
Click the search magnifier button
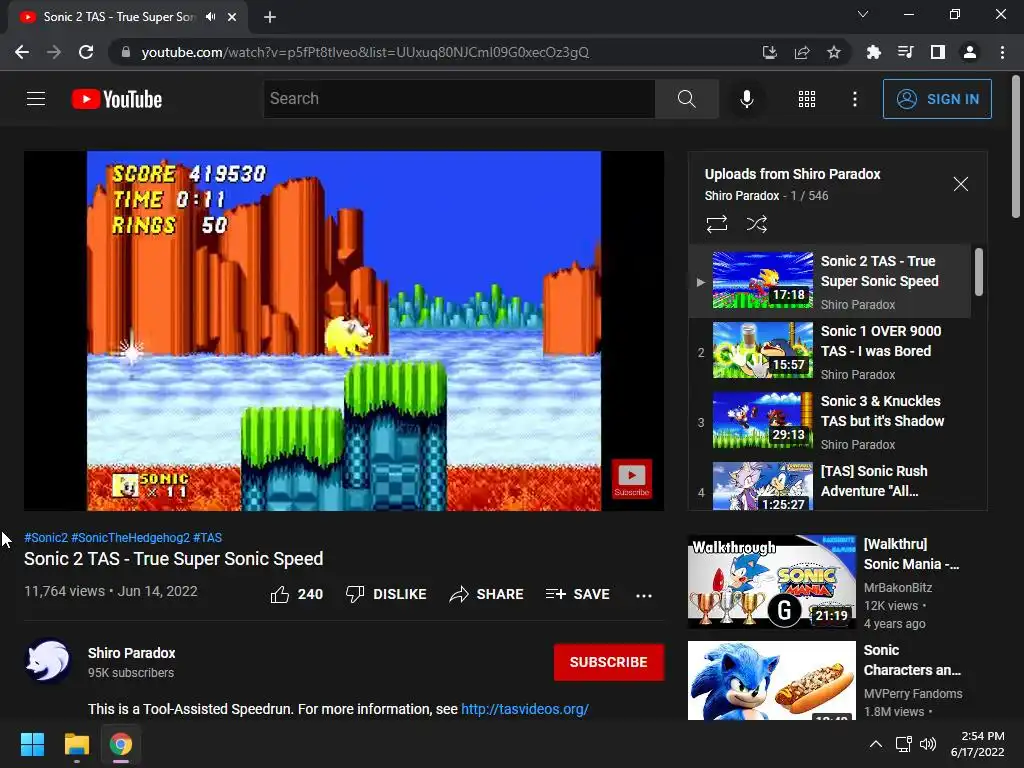[x=686, y=99]
